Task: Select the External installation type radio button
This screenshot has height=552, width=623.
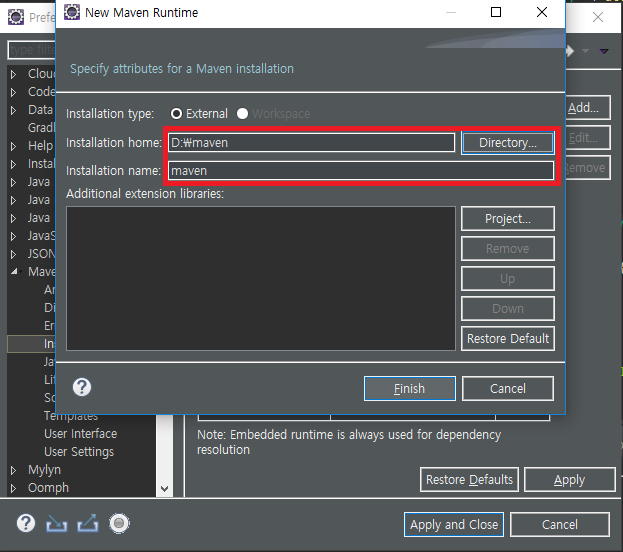Action: pos(176,114)
